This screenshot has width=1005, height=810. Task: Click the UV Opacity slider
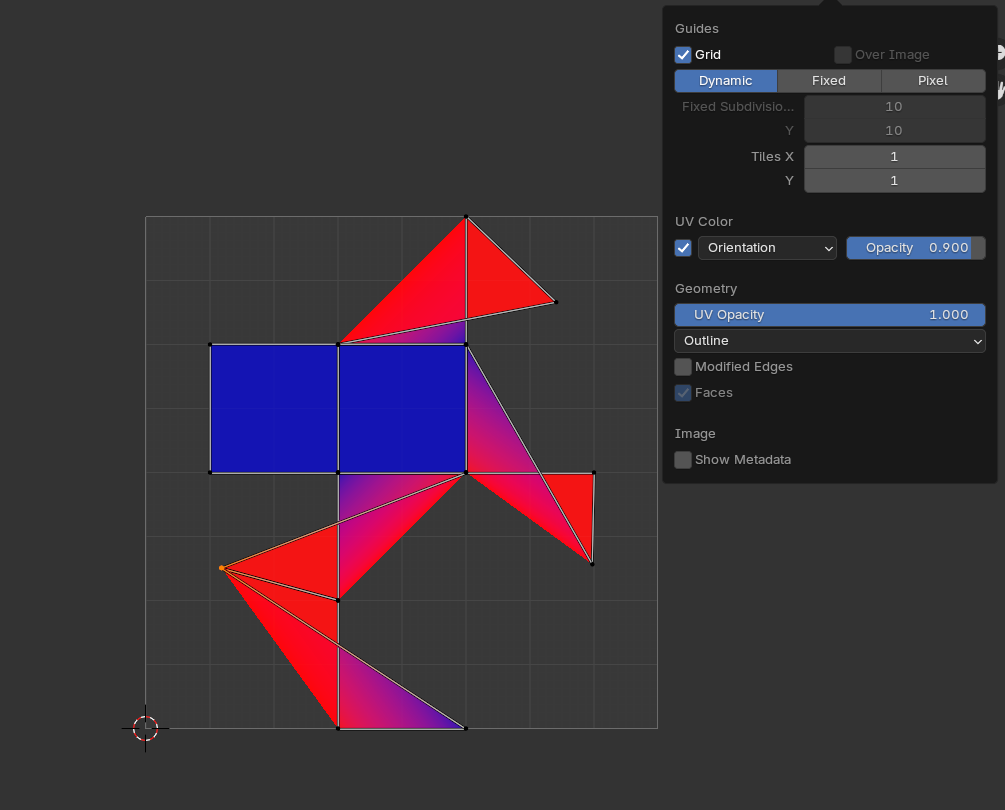pyautogui.click(x=829, y=315)
